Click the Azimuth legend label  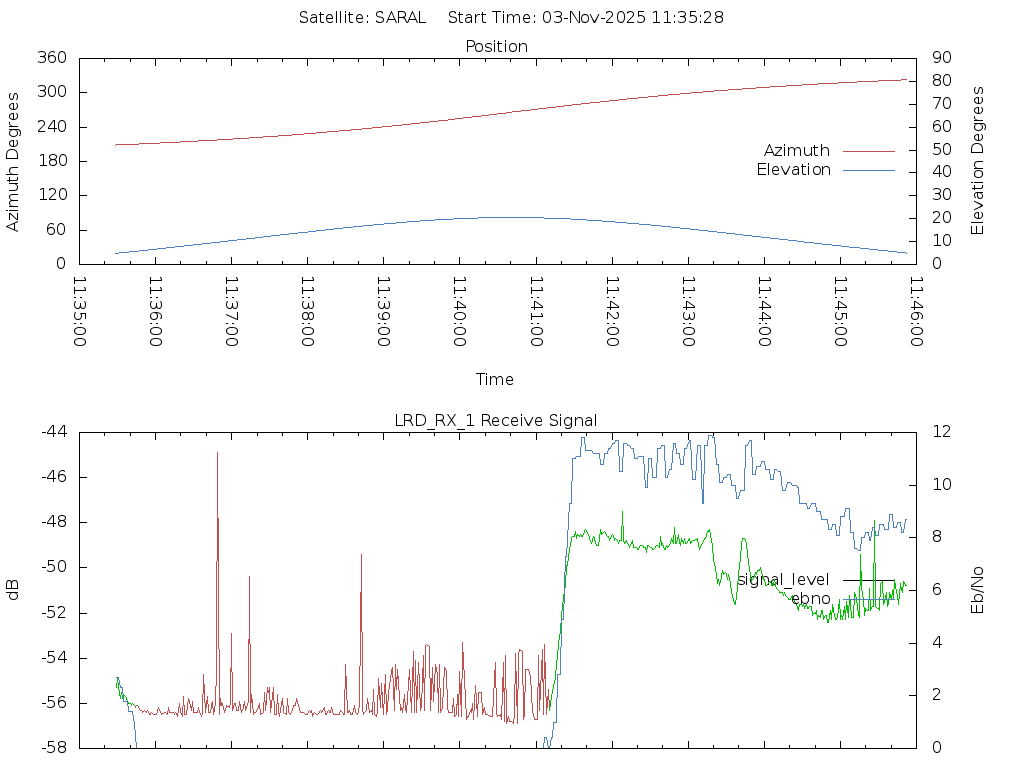click(796, 151)
